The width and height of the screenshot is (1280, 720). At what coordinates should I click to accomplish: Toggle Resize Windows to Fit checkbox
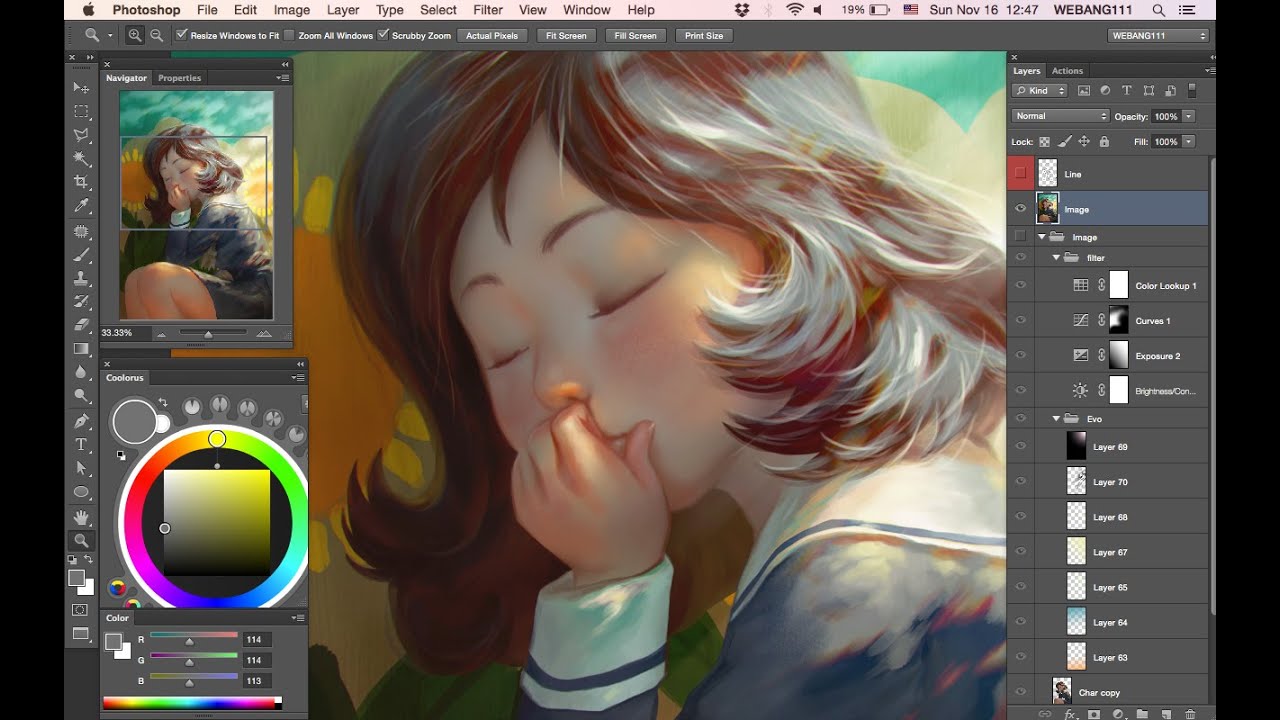tap(181, 35)
